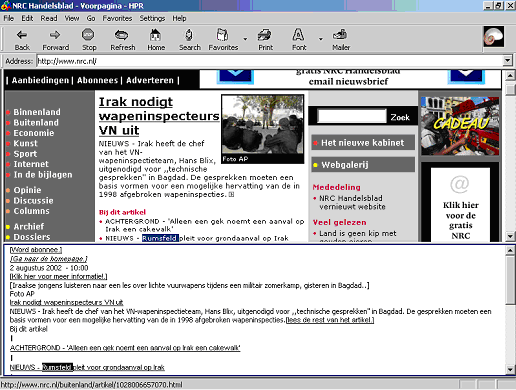Open the Opinie section

pyautogui.click(x=27, y=190)
